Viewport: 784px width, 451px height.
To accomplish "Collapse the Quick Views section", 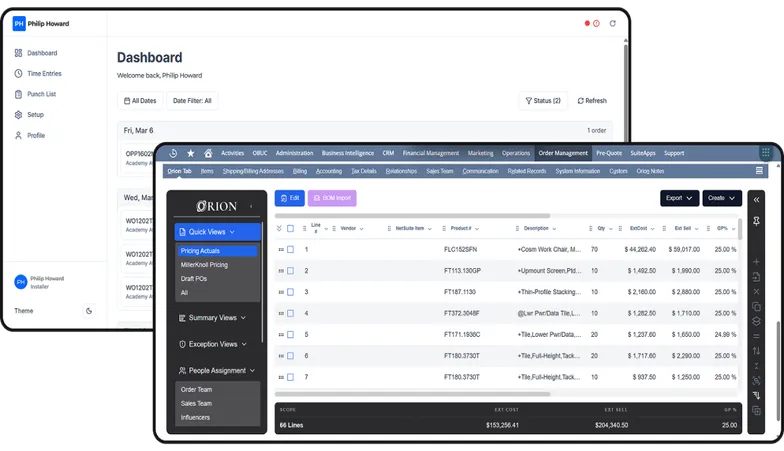I will pyautogui.click(x=218, y=232).
